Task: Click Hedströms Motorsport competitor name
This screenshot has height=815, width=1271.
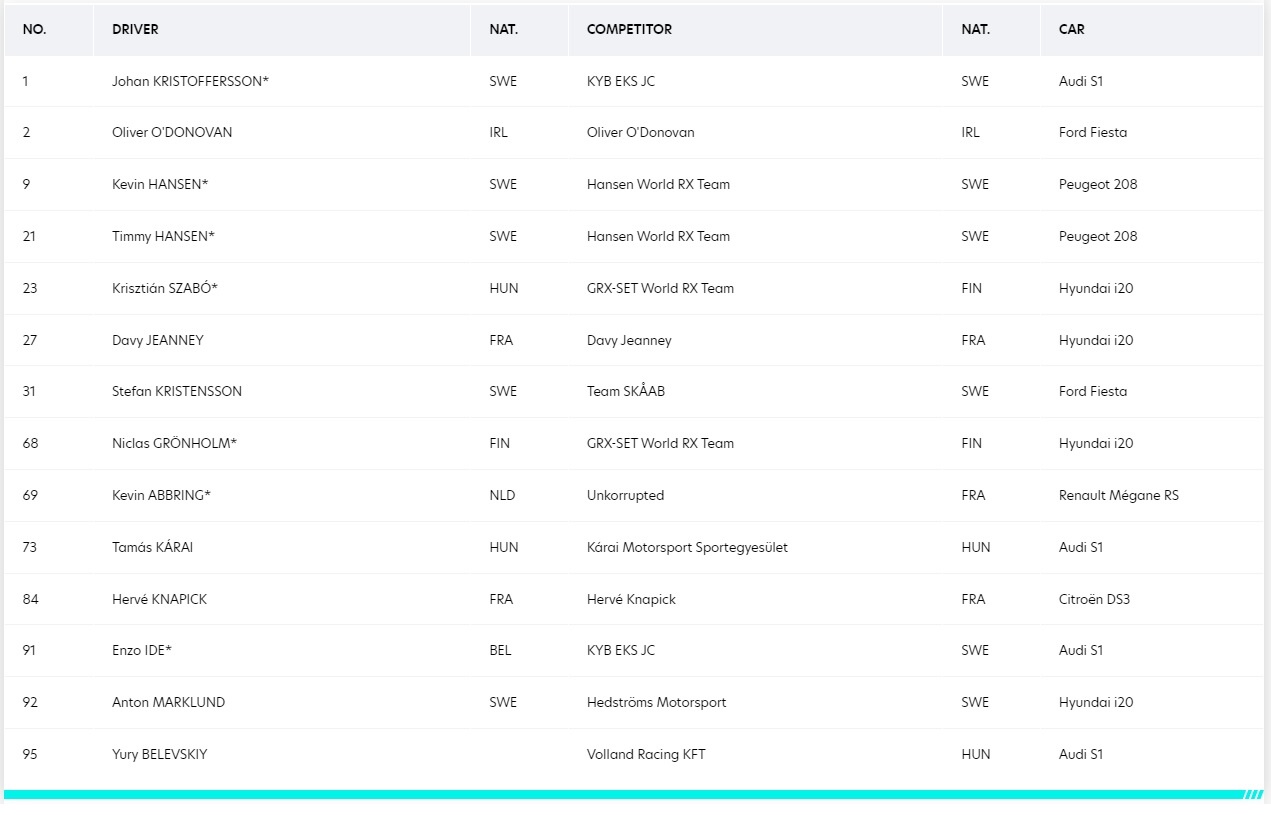Action: (x=657, y=702)
